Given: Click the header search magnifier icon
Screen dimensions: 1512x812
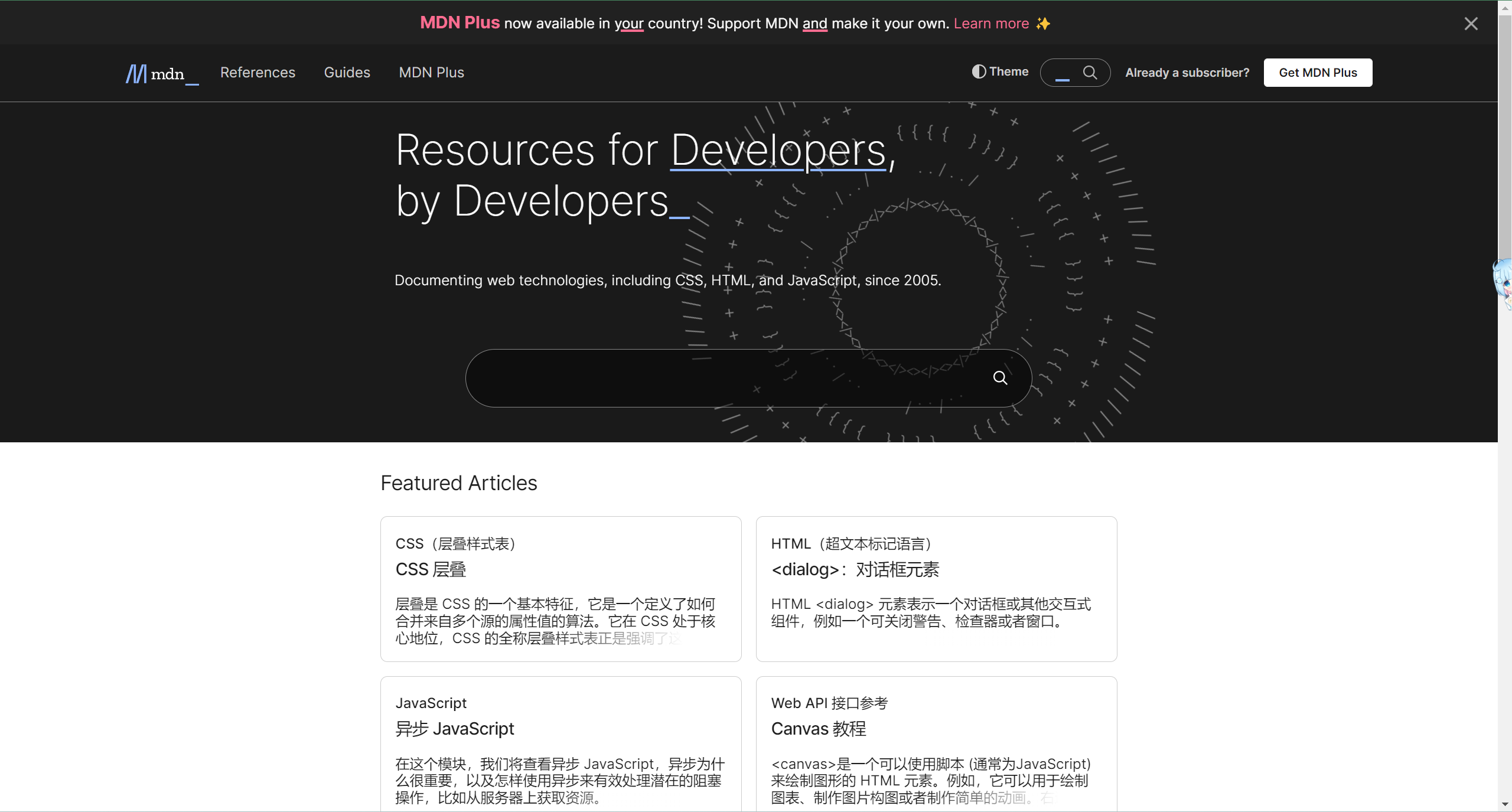Looking at the screenshot, I should [1090, 73].
